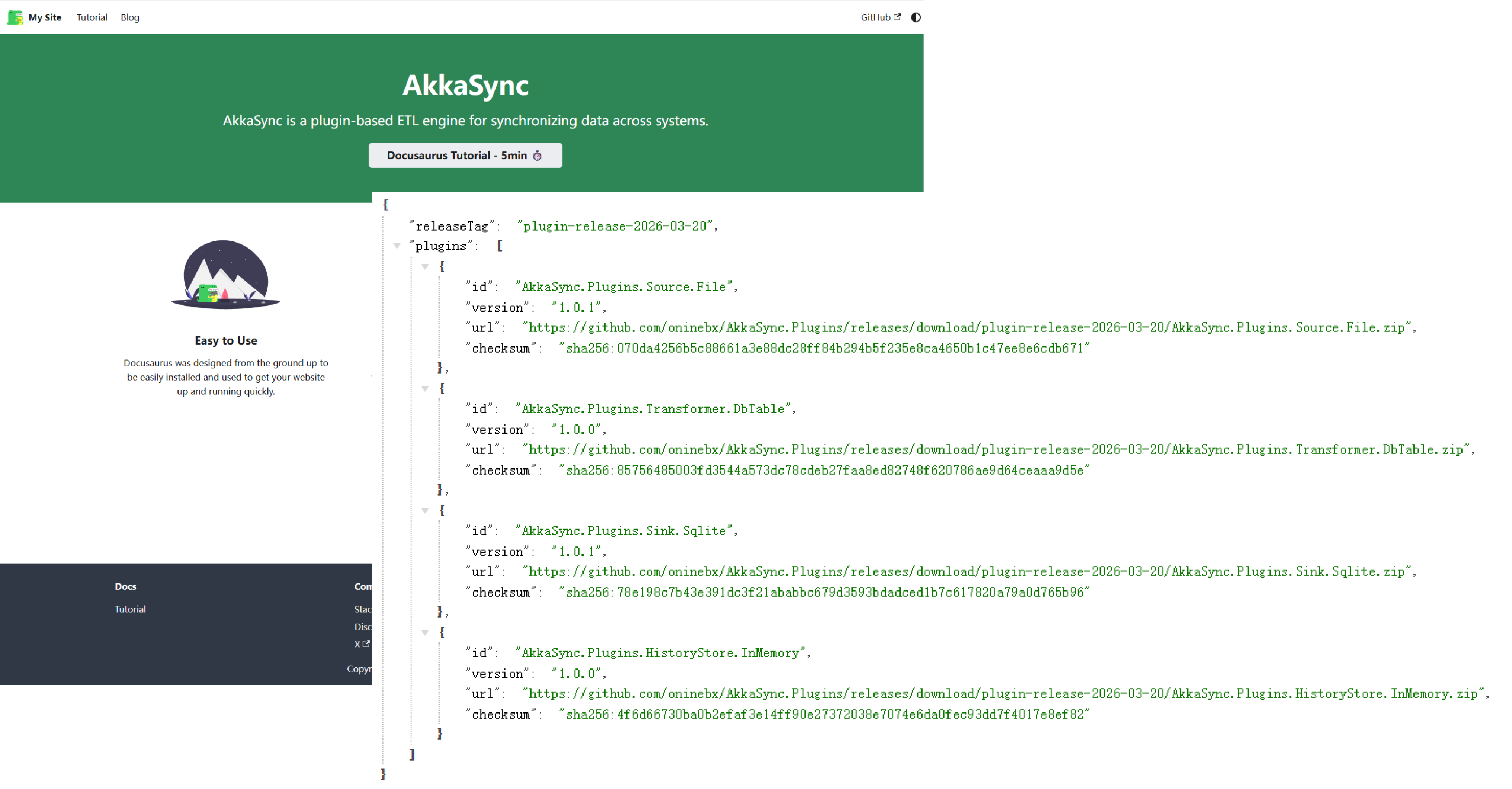This screenshot has width=1512, height=789.
Task: Open the Stack Overflow footer link
Action: (362, 609)
